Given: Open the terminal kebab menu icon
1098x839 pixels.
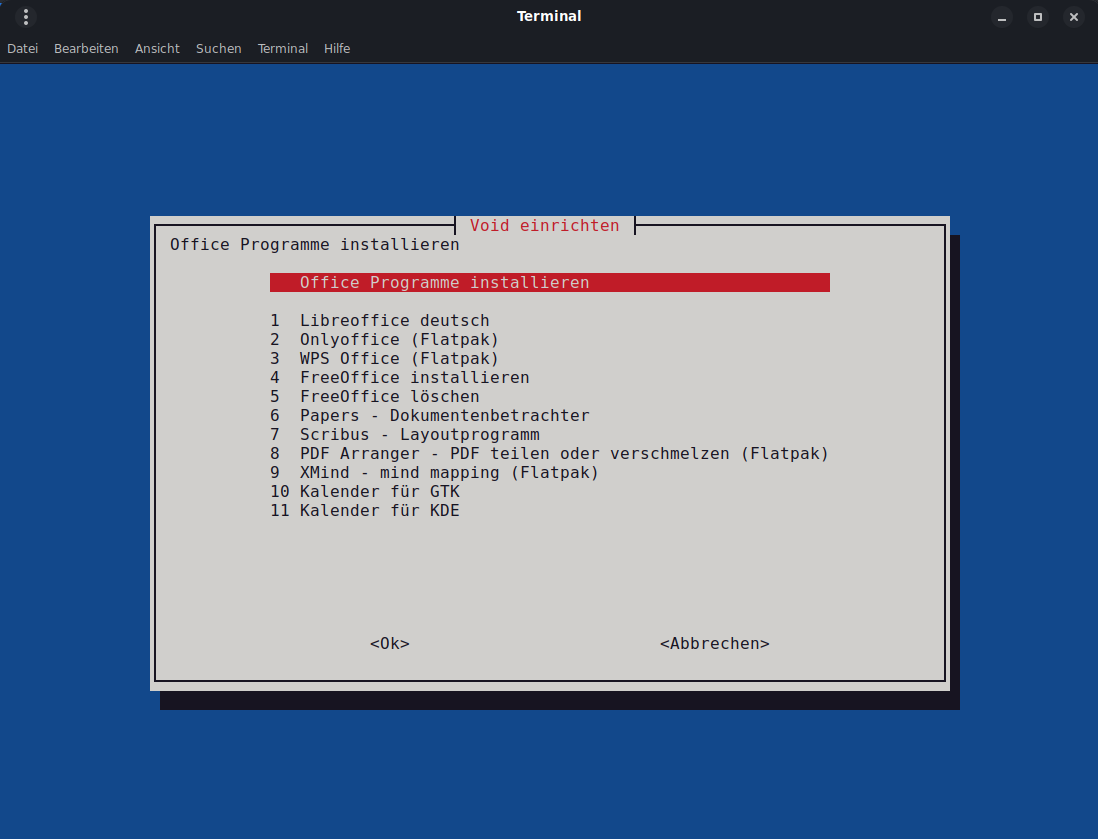Looking at the screenshot, I should click(x=26, y=17).
